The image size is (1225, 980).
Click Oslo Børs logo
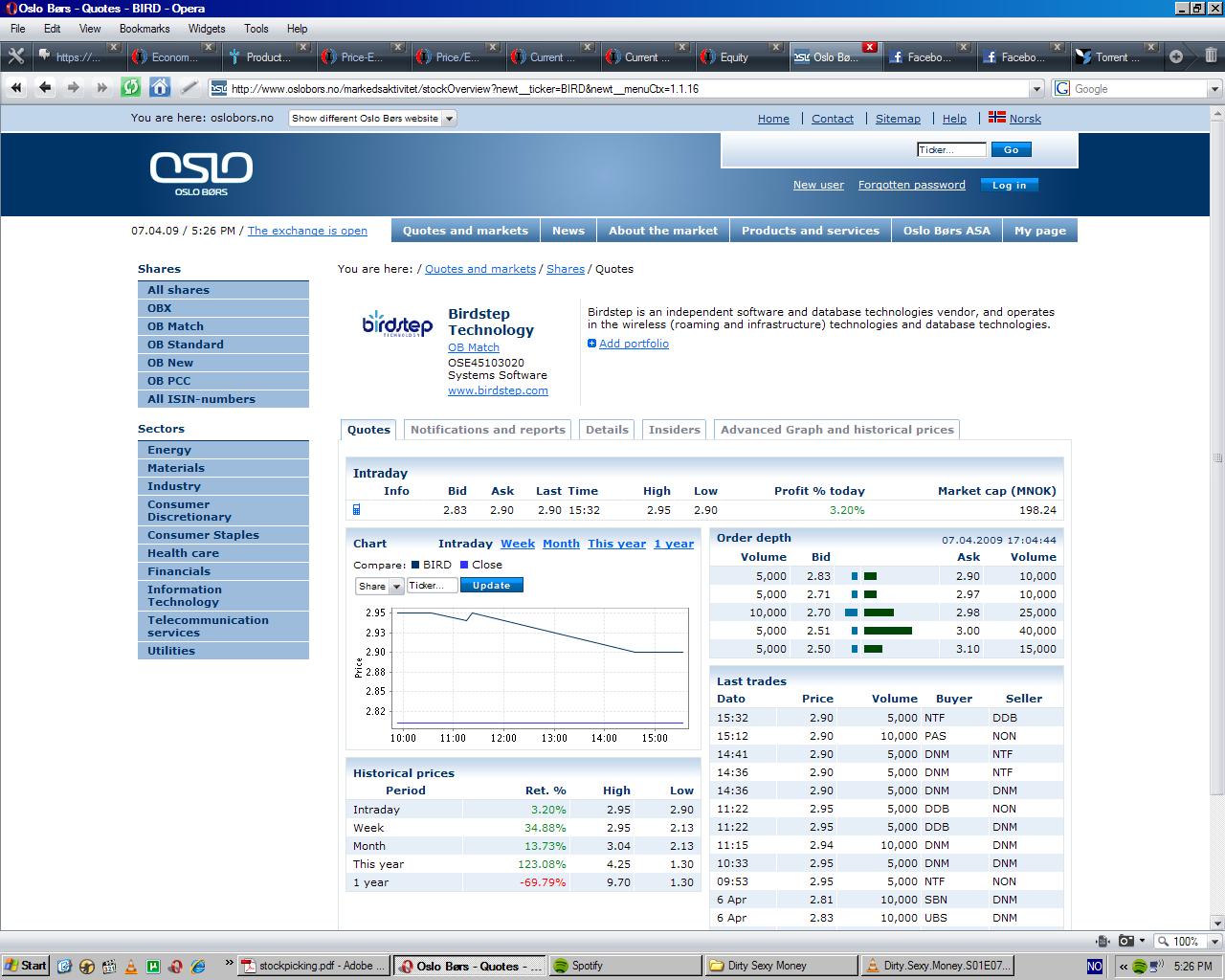click(x=201, y=173)
